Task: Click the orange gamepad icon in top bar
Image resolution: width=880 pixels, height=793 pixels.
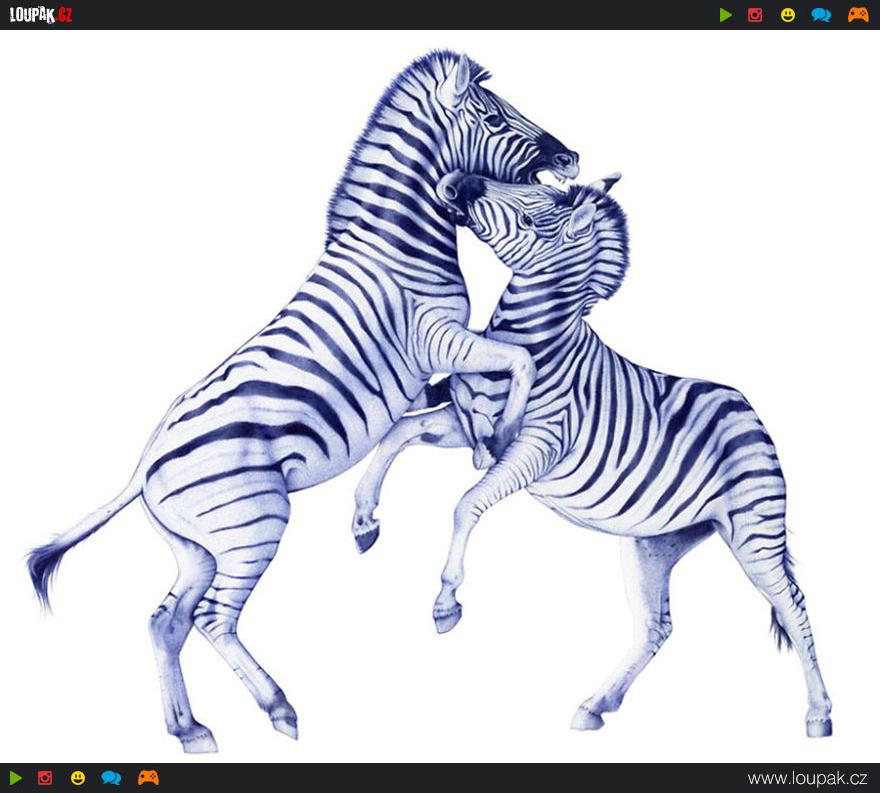Action: [858, 15]
